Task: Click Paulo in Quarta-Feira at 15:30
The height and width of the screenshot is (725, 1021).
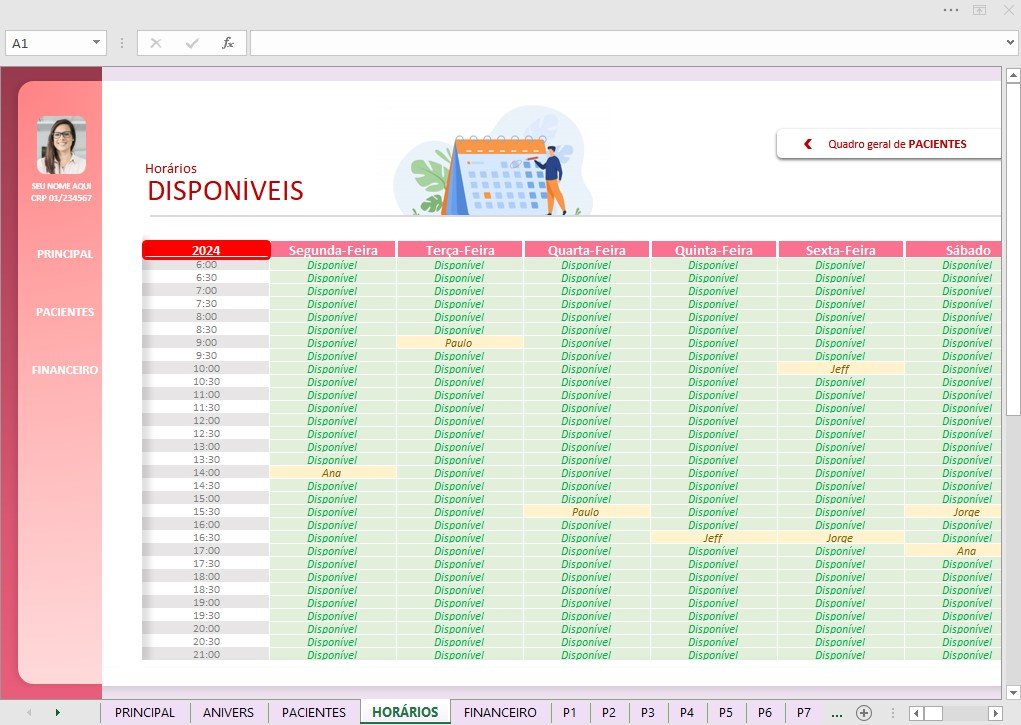Action: [x=586, y=512]
